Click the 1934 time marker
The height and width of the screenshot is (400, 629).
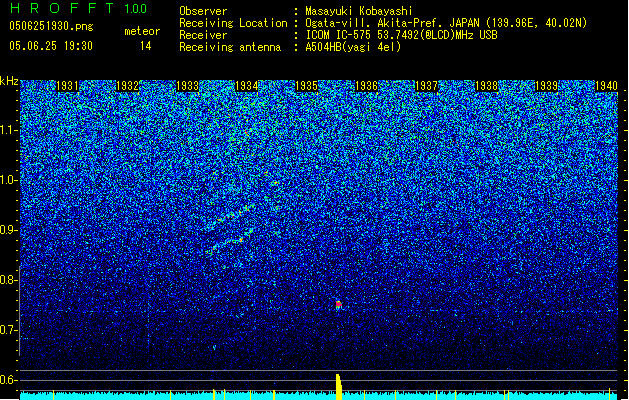(x=247, y=86)
